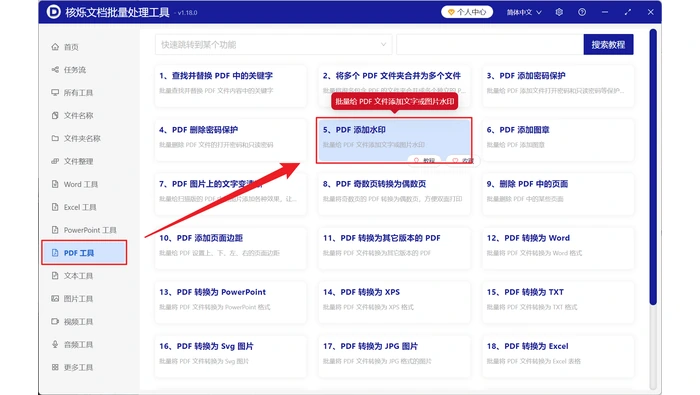Screen dimensions: 700x395
Task: Click the tutorial search input field
Action: tap(490, 45)
